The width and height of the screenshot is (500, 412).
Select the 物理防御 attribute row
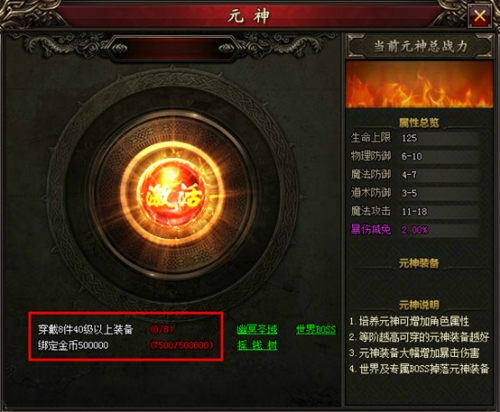click(x=415, y=156)
